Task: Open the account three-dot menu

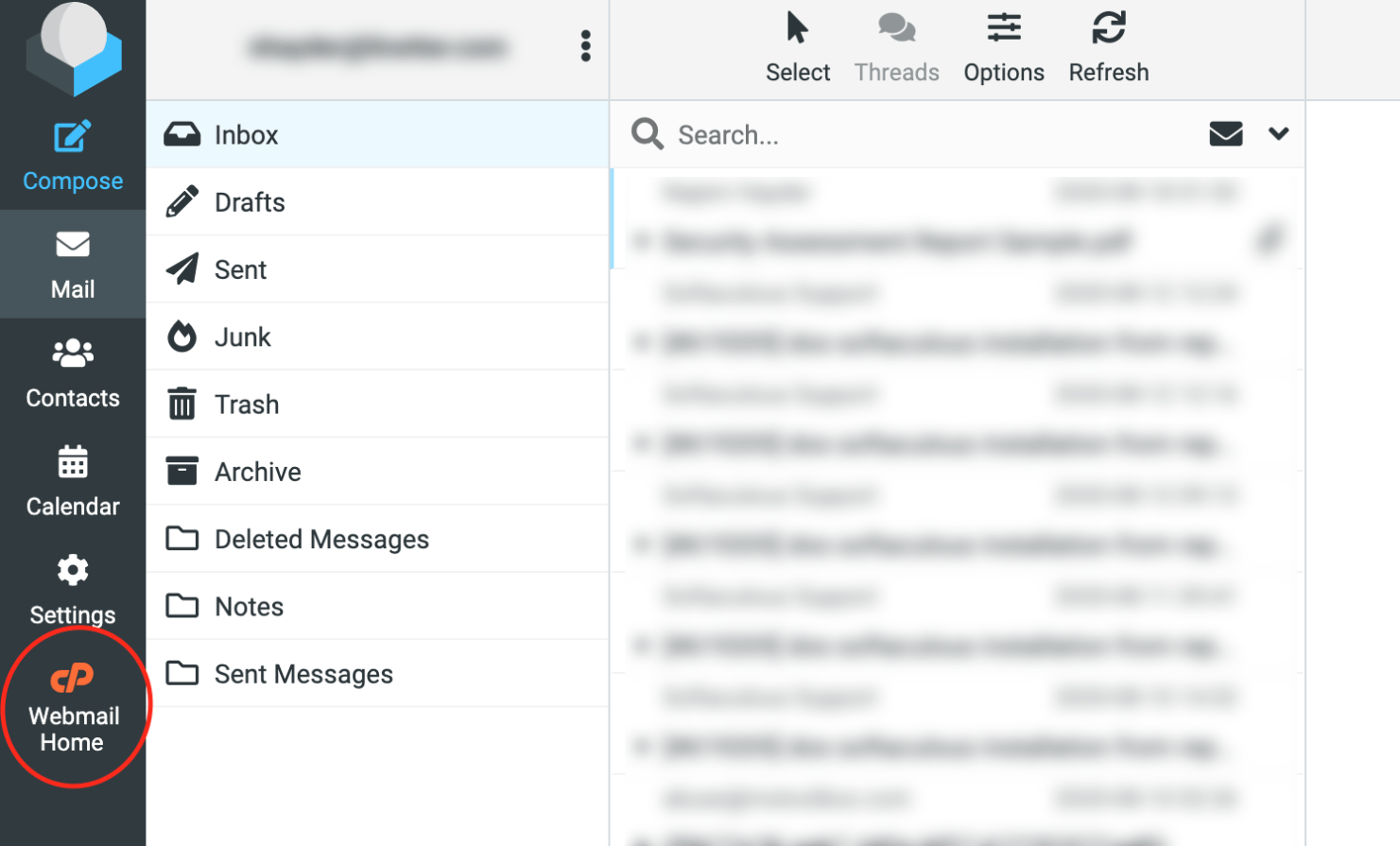Action: (585, 45)
